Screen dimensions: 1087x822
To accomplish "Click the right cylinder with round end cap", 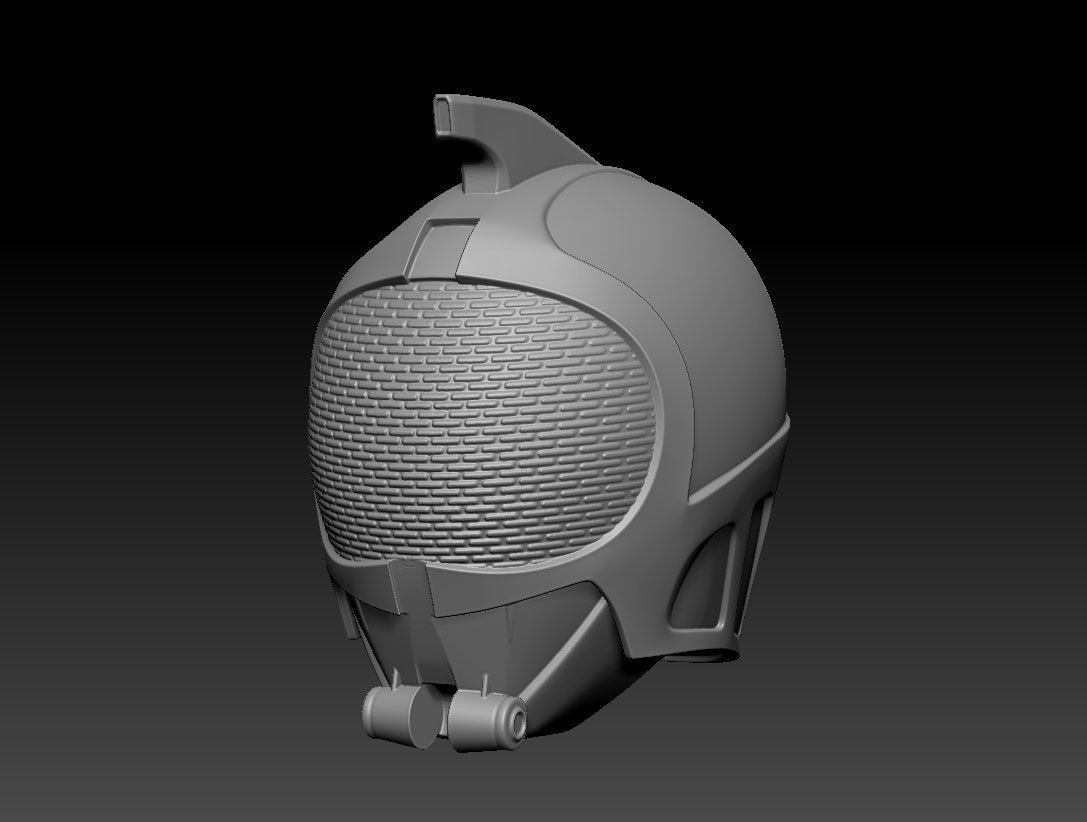I will pyautogui.click(x=488, y=722).
